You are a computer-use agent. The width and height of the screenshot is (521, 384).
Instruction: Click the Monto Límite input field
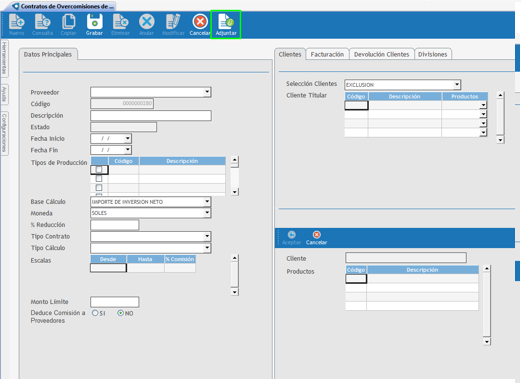[x=115, y=302]
